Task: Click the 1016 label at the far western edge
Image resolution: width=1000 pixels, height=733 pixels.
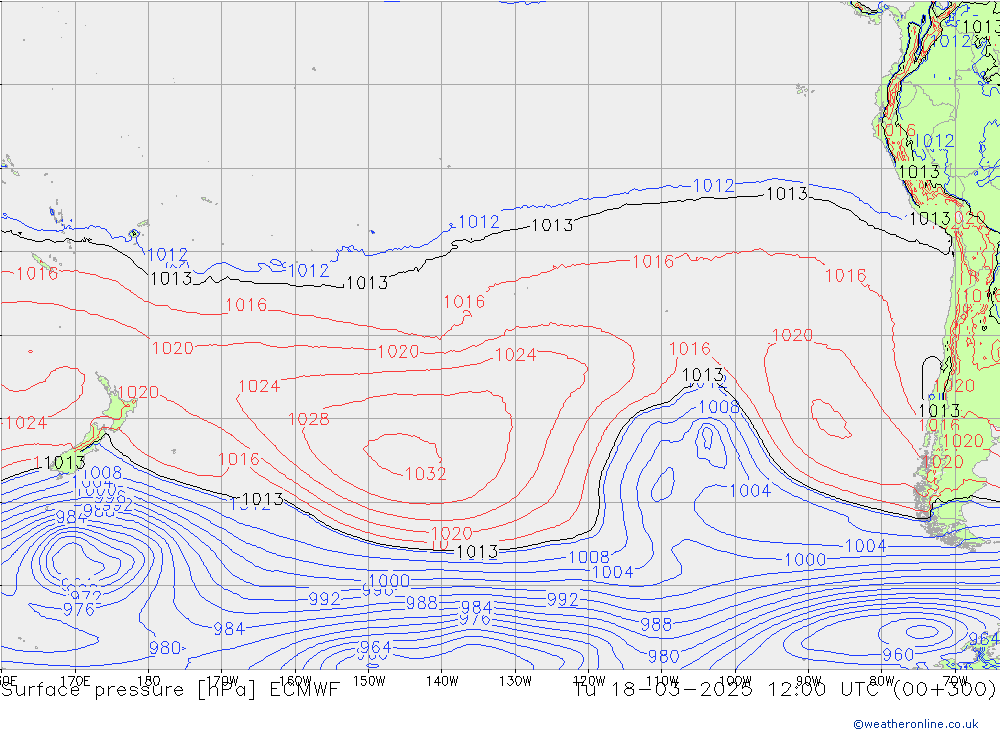Action: 37,274
